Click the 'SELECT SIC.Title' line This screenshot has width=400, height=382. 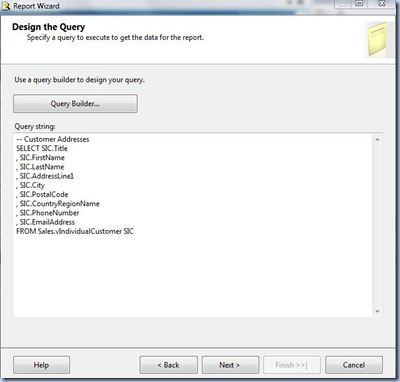click(42, 148)
